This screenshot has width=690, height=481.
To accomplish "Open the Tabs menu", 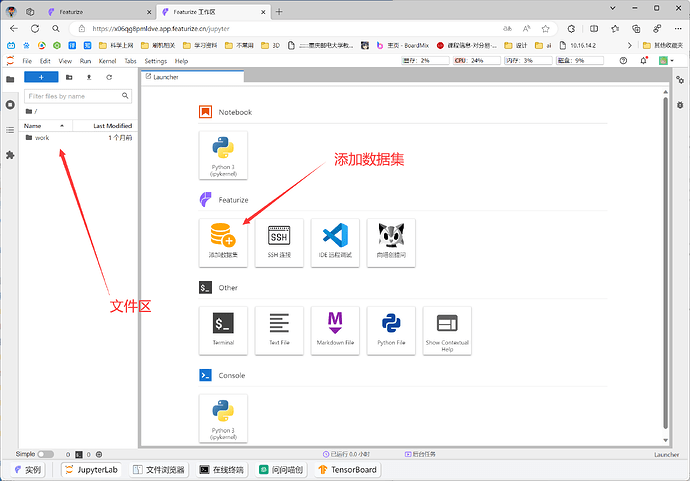I will click(x=130, y=61).
